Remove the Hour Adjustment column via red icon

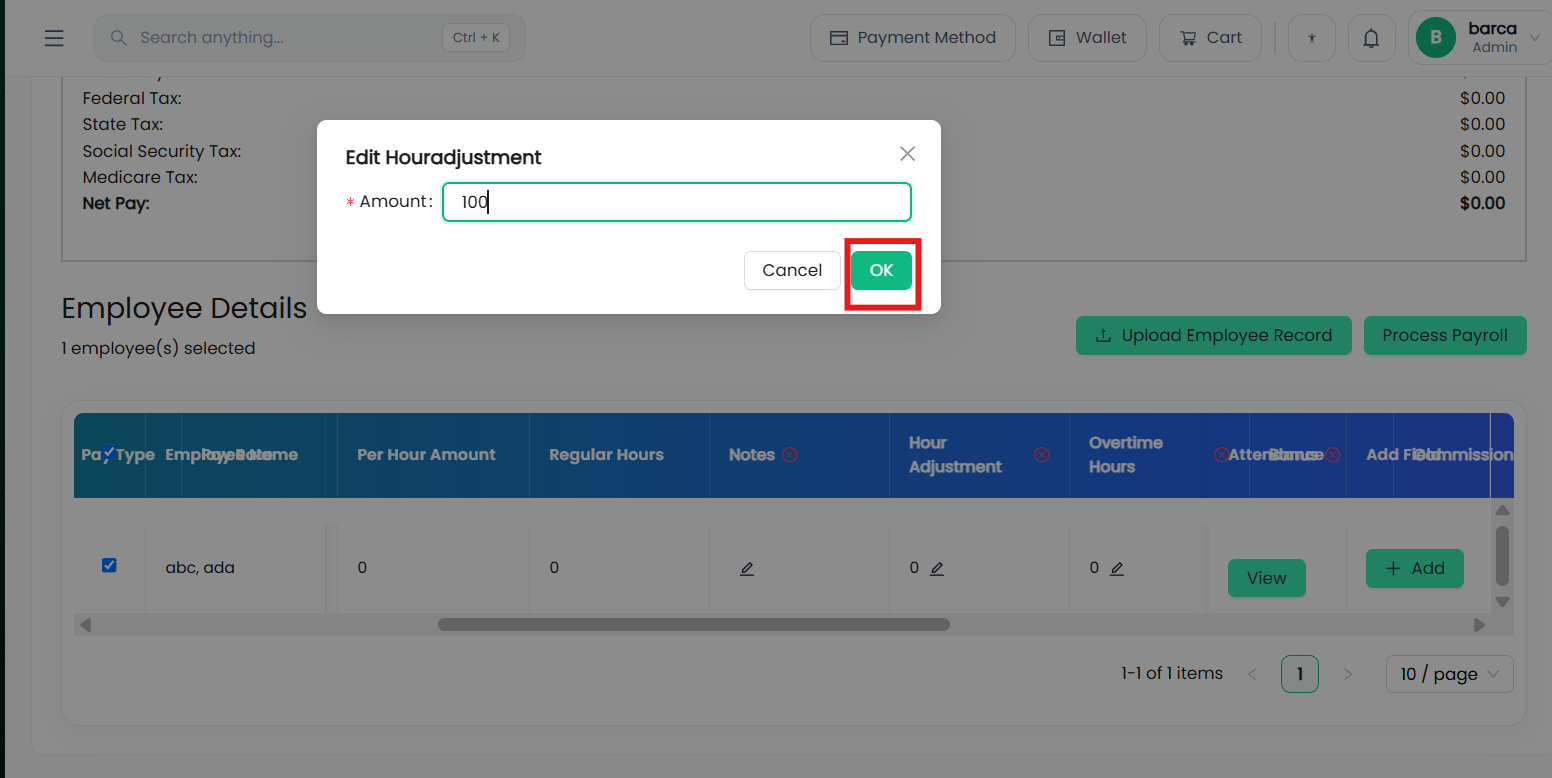point(1041,455)
